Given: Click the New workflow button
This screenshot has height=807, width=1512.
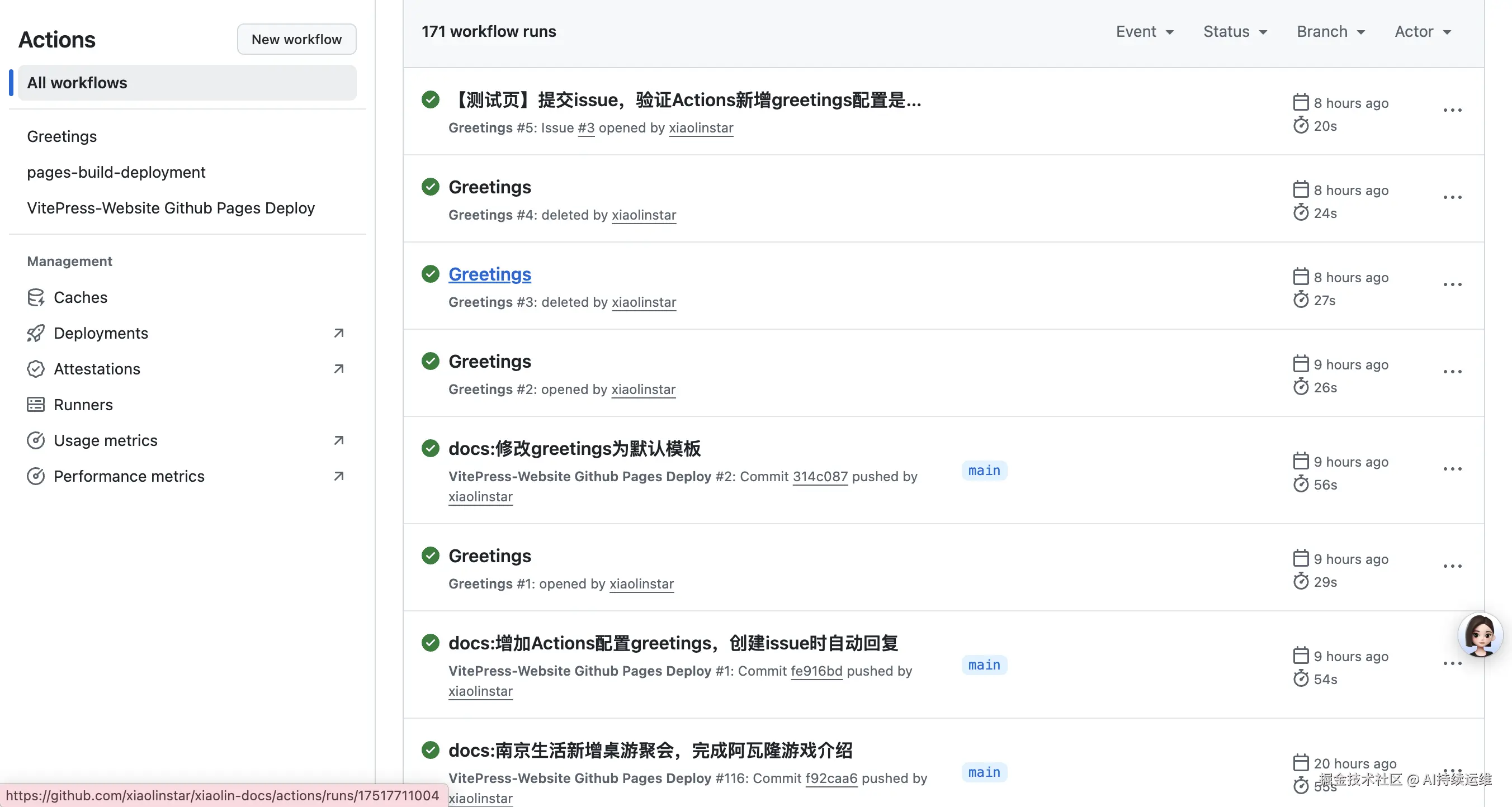Looking at the screenshot, I should point(296,39).
